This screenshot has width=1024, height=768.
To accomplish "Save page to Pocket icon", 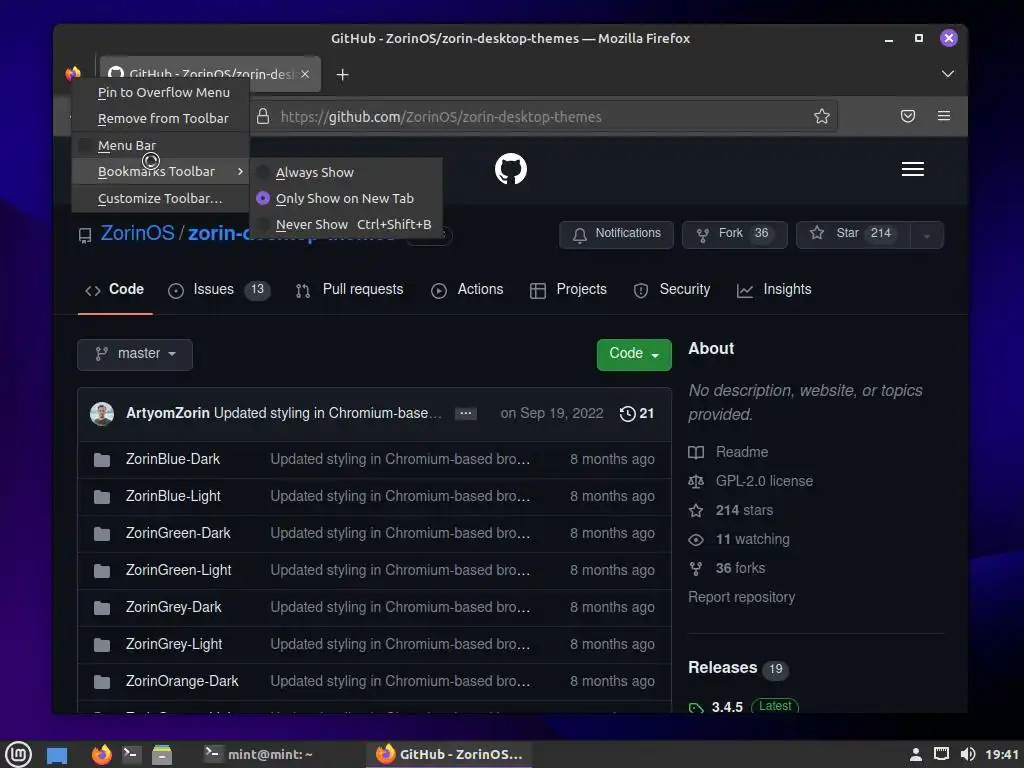I will [908, 116].
